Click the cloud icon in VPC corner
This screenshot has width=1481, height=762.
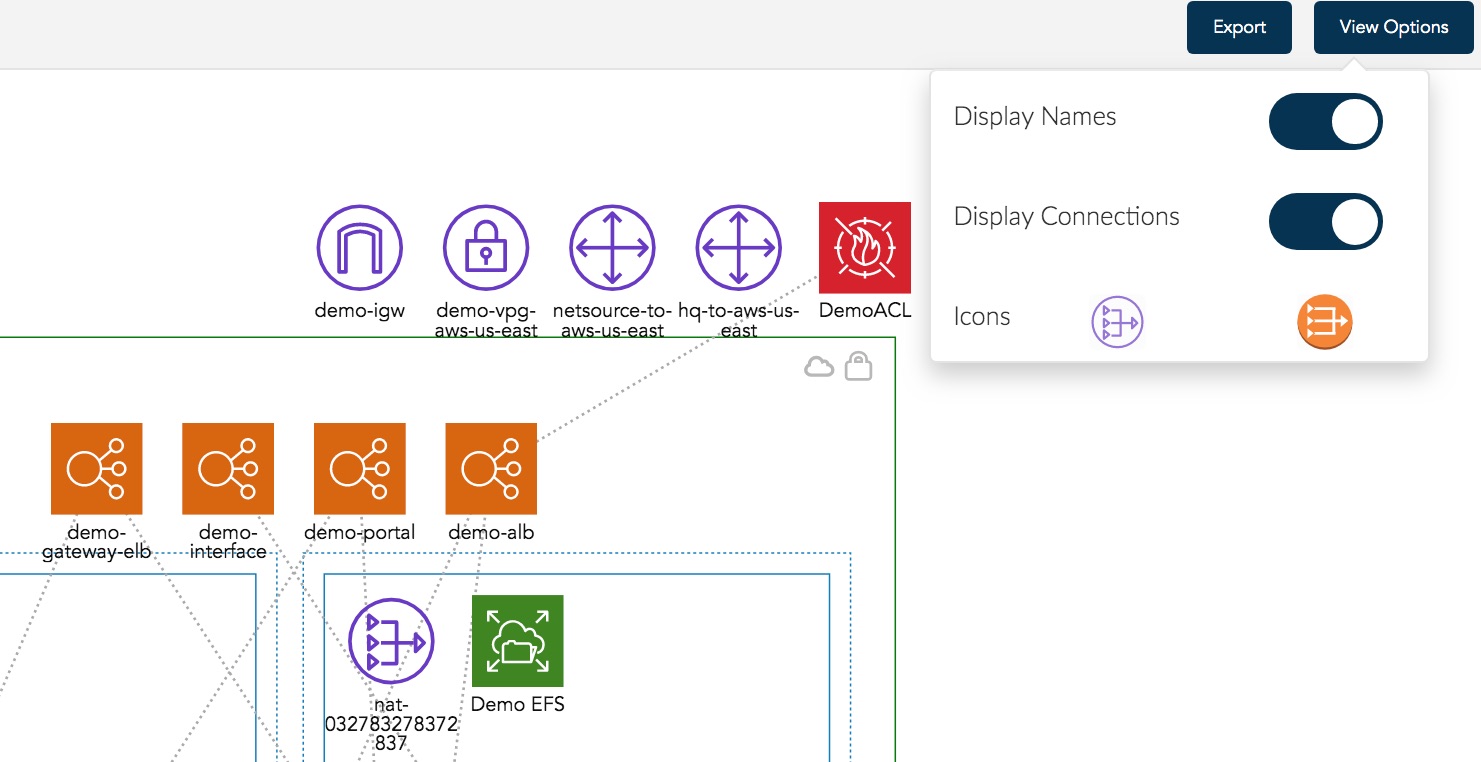point(819,368)
